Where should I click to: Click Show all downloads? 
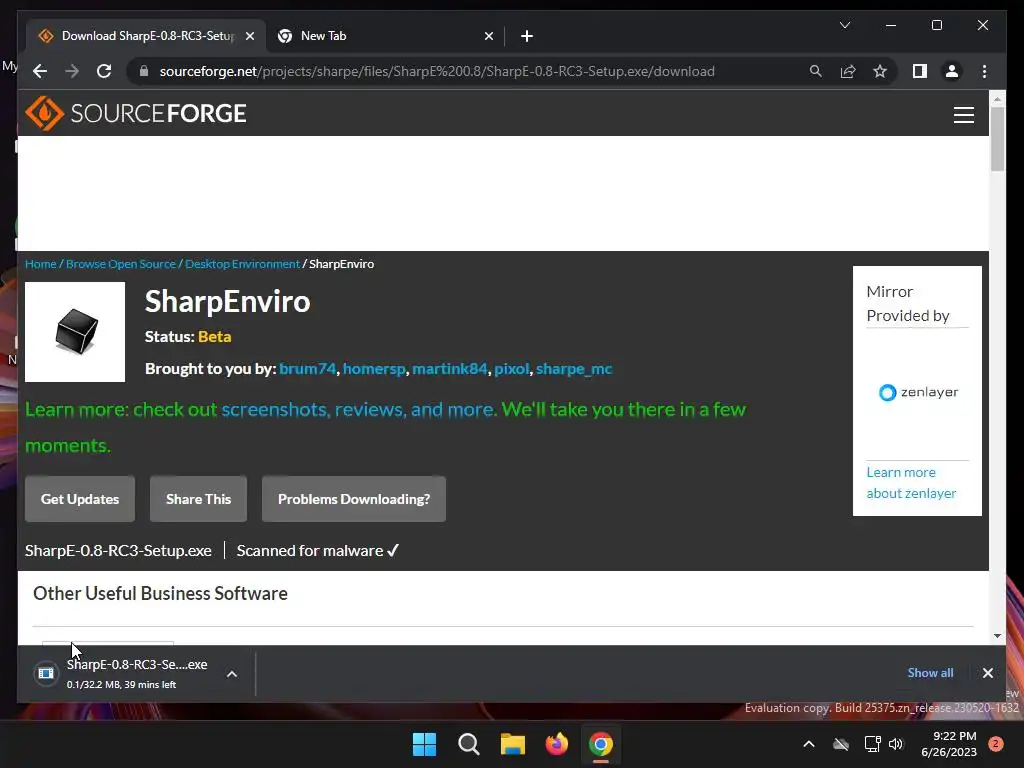930,673
